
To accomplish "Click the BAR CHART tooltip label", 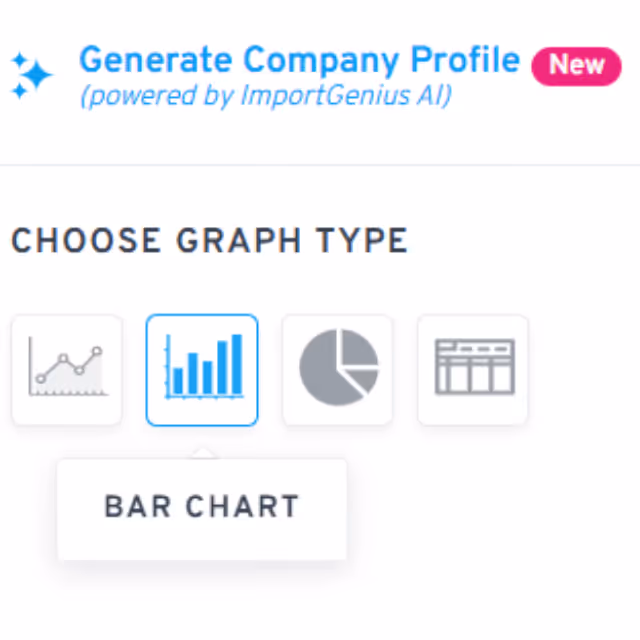I will click(x=202, y=507).
